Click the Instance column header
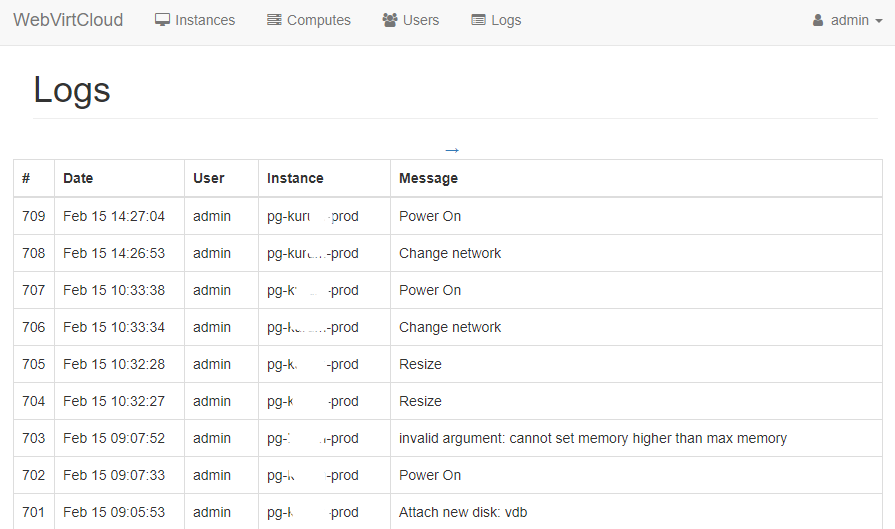895x529 pixels. point(295,178)
